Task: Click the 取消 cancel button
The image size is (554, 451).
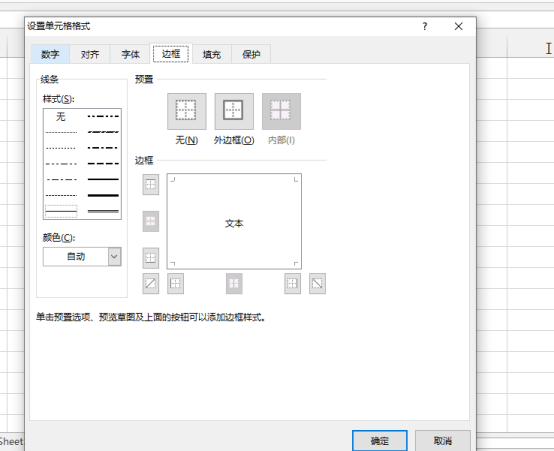Action: (x=443, y=440)
